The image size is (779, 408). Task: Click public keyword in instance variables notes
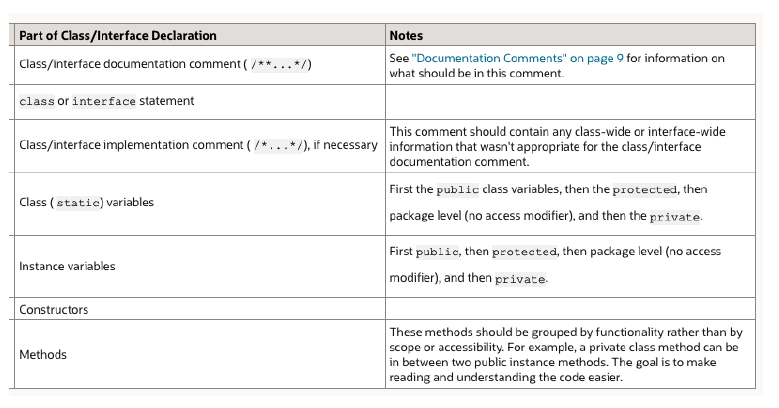[437, 252]
